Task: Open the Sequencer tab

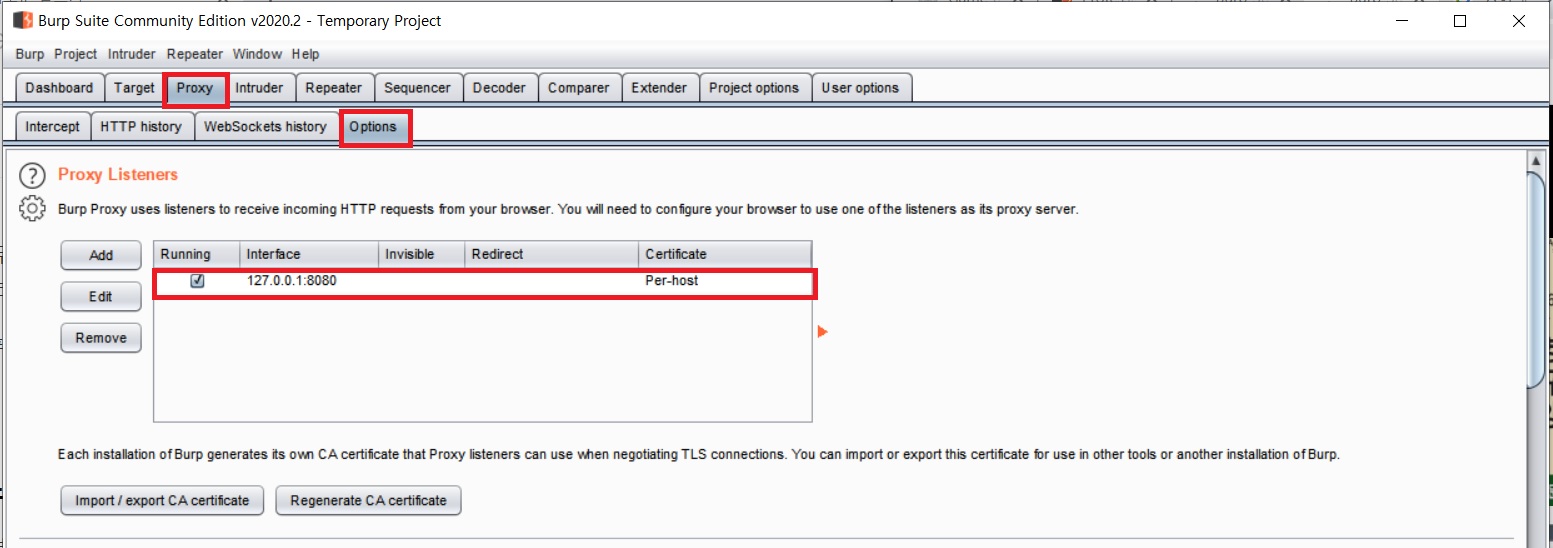Action: [417, 88]
